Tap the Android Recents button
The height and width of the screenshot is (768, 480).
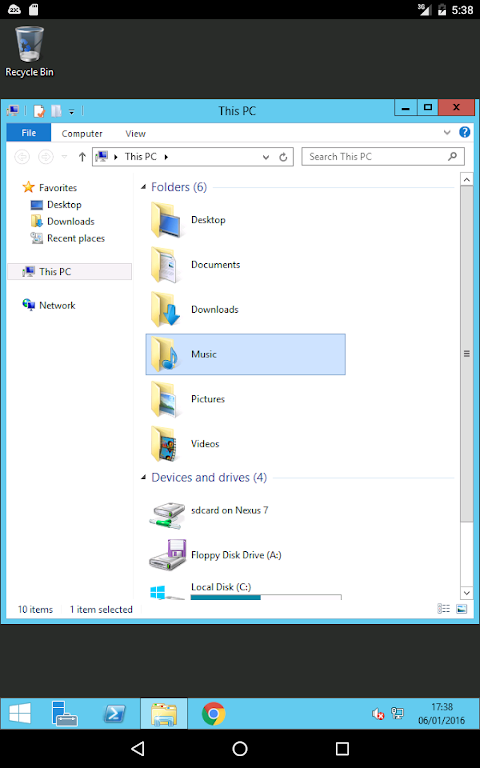click(342, 748)
